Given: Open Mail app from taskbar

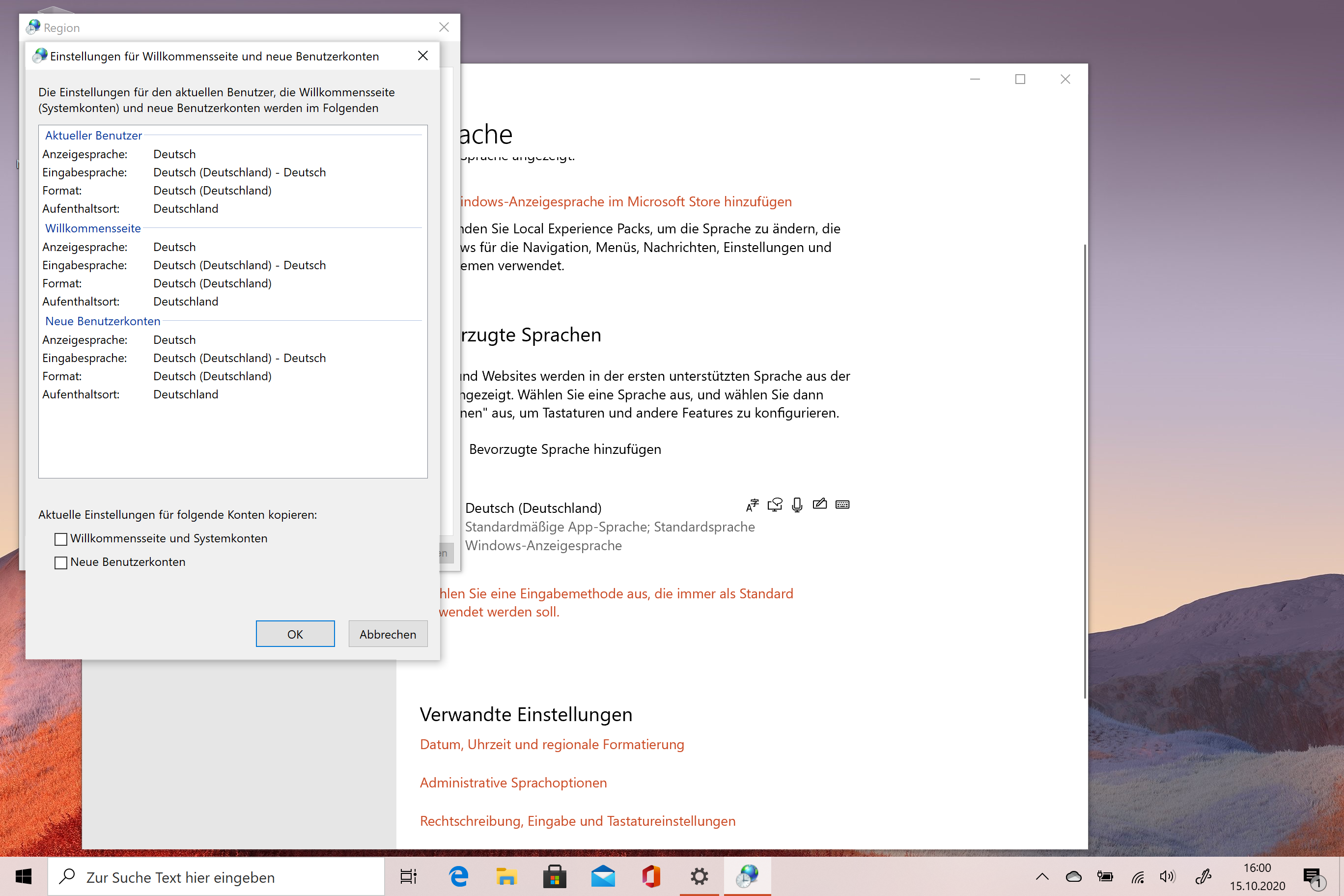Looking at the screenshot, I should (603, 876).
